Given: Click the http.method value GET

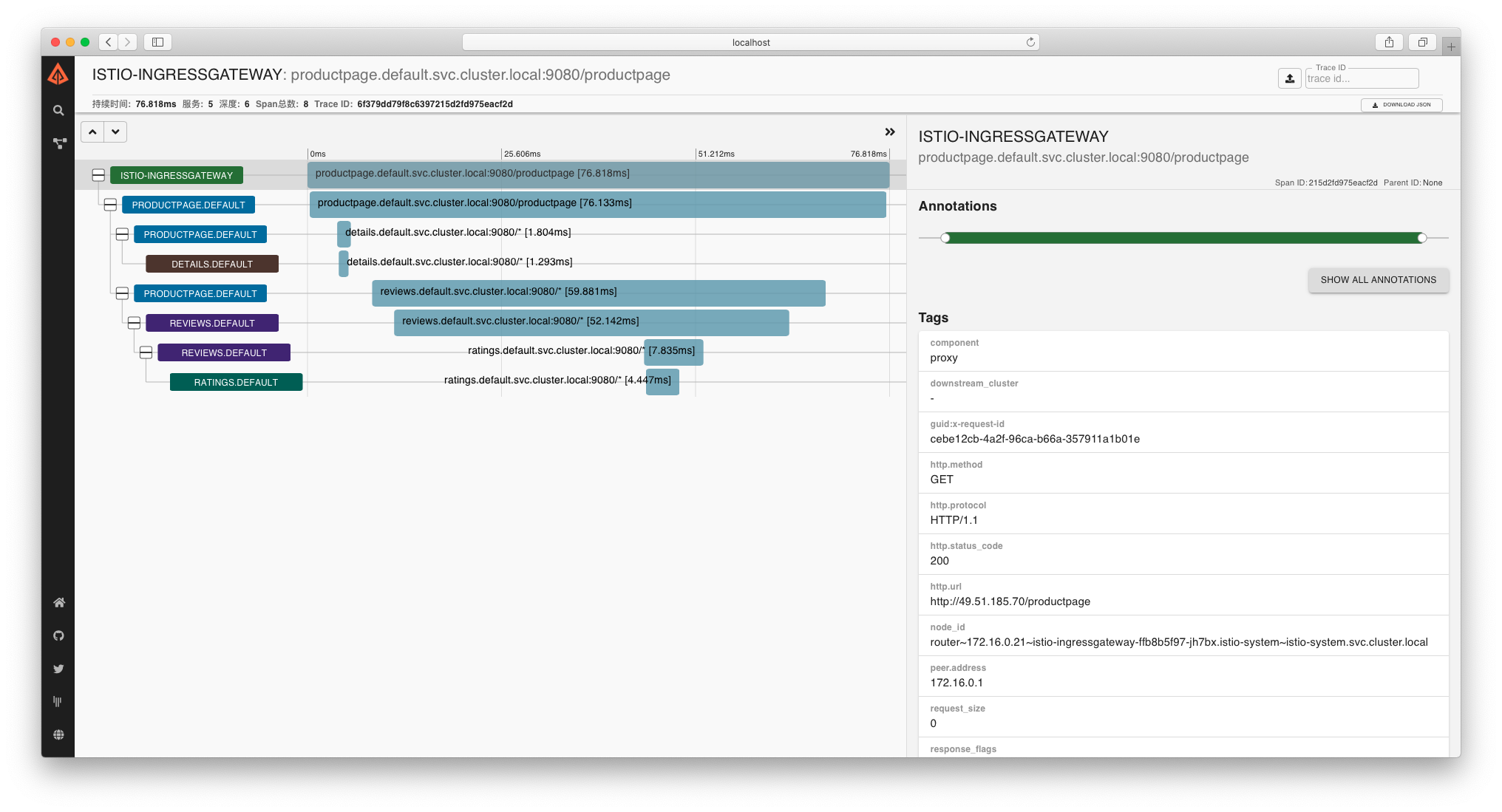Looking at the screenshot, I should coord(942,480).
